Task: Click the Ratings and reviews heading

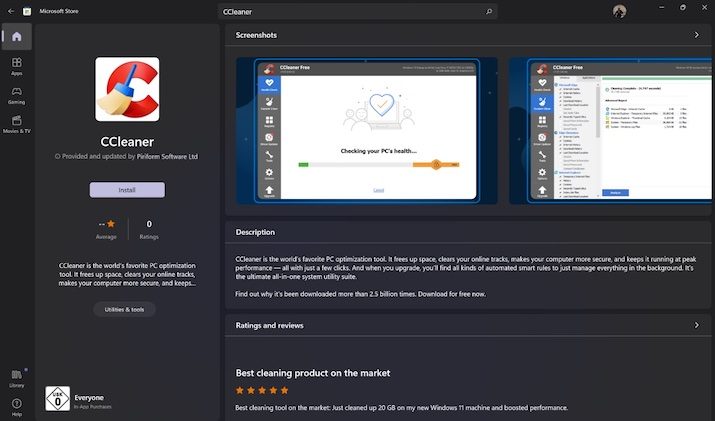Action: point(269,325)
